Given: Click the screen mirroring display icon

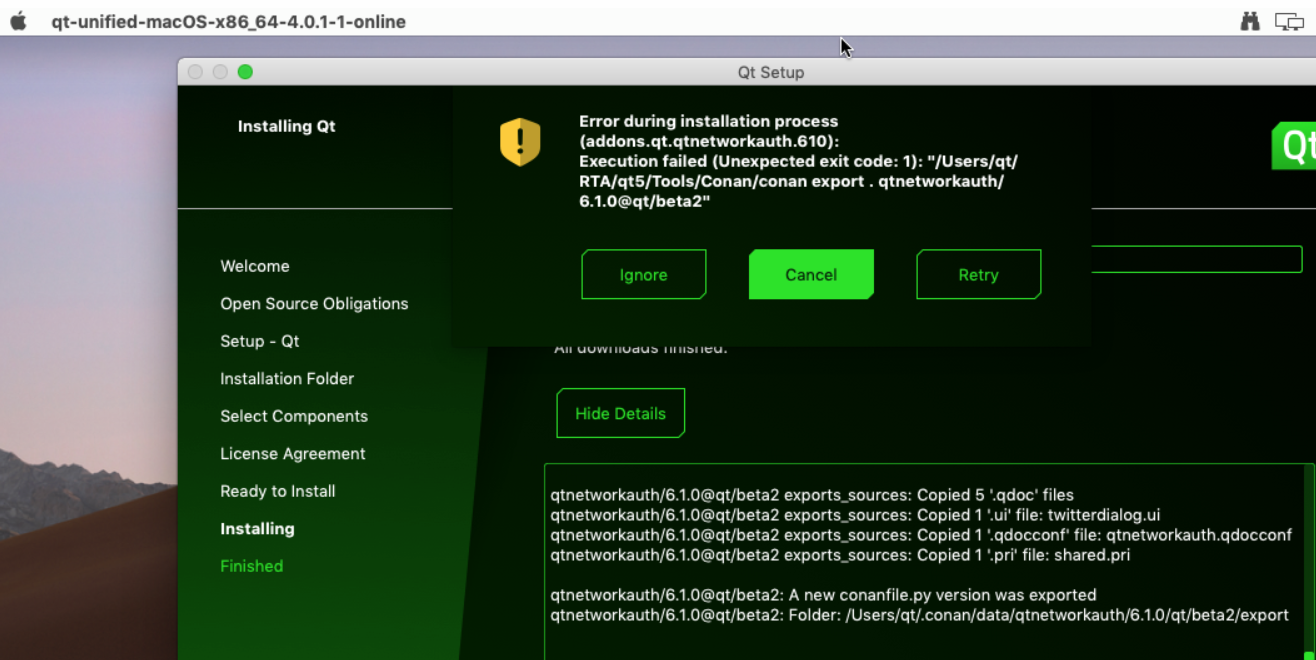Looking at the screenshot, I should pyautogui.click(x=1289, y=21).
